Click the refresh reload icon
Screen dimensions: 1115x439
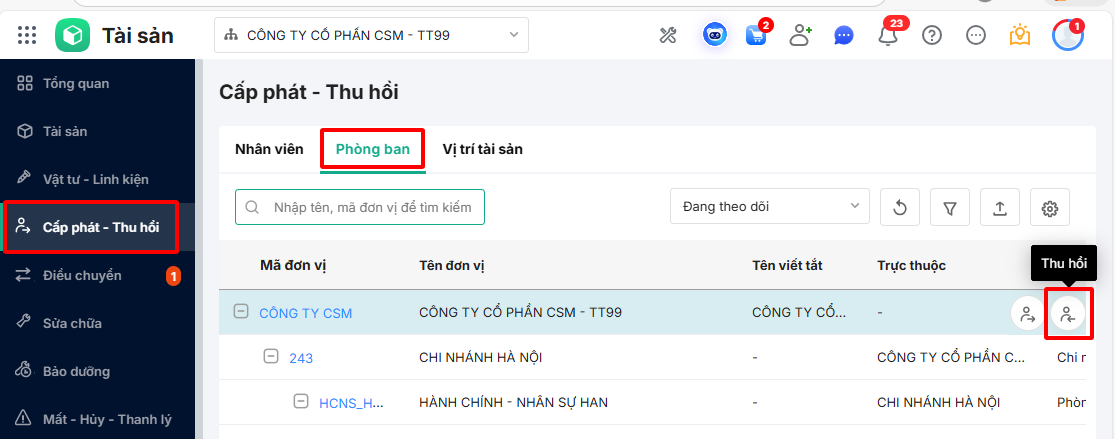(x=899, y=208)
